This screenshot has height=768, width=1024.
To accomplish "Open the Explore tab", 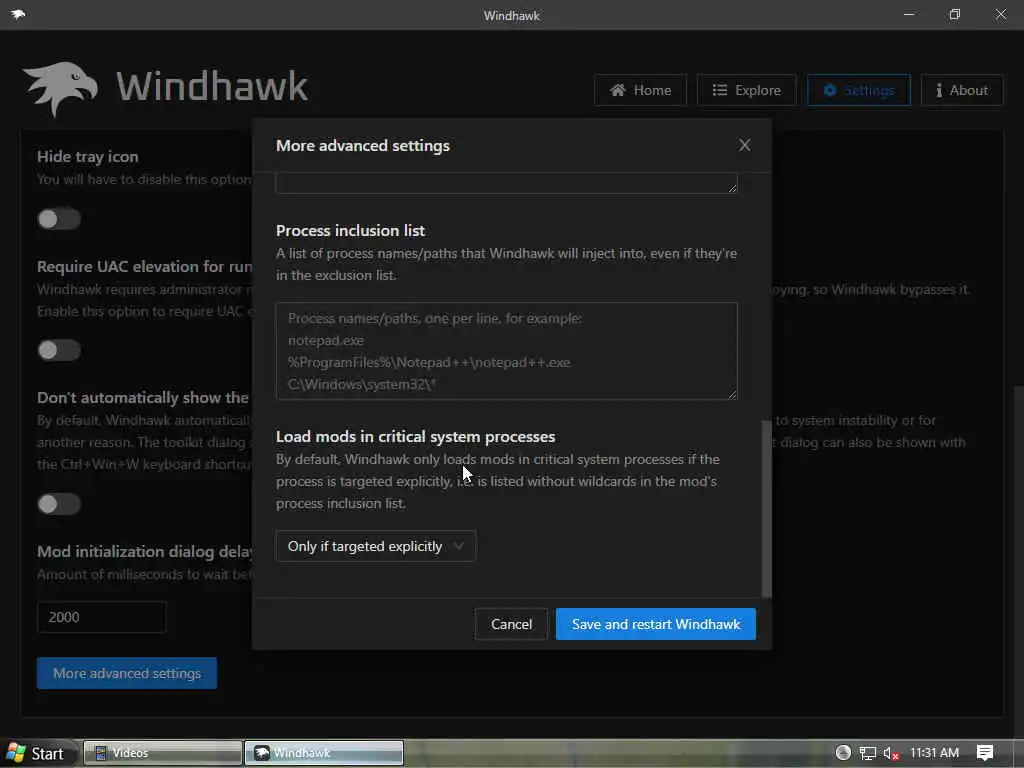I will 746,90.
